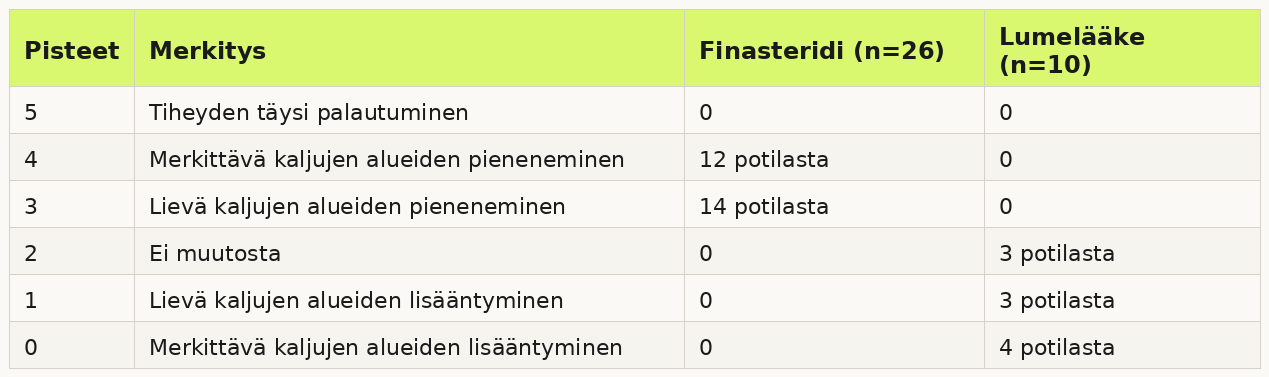
Task: Click score 5 in Pisteet column
Action: click(72, 110)
